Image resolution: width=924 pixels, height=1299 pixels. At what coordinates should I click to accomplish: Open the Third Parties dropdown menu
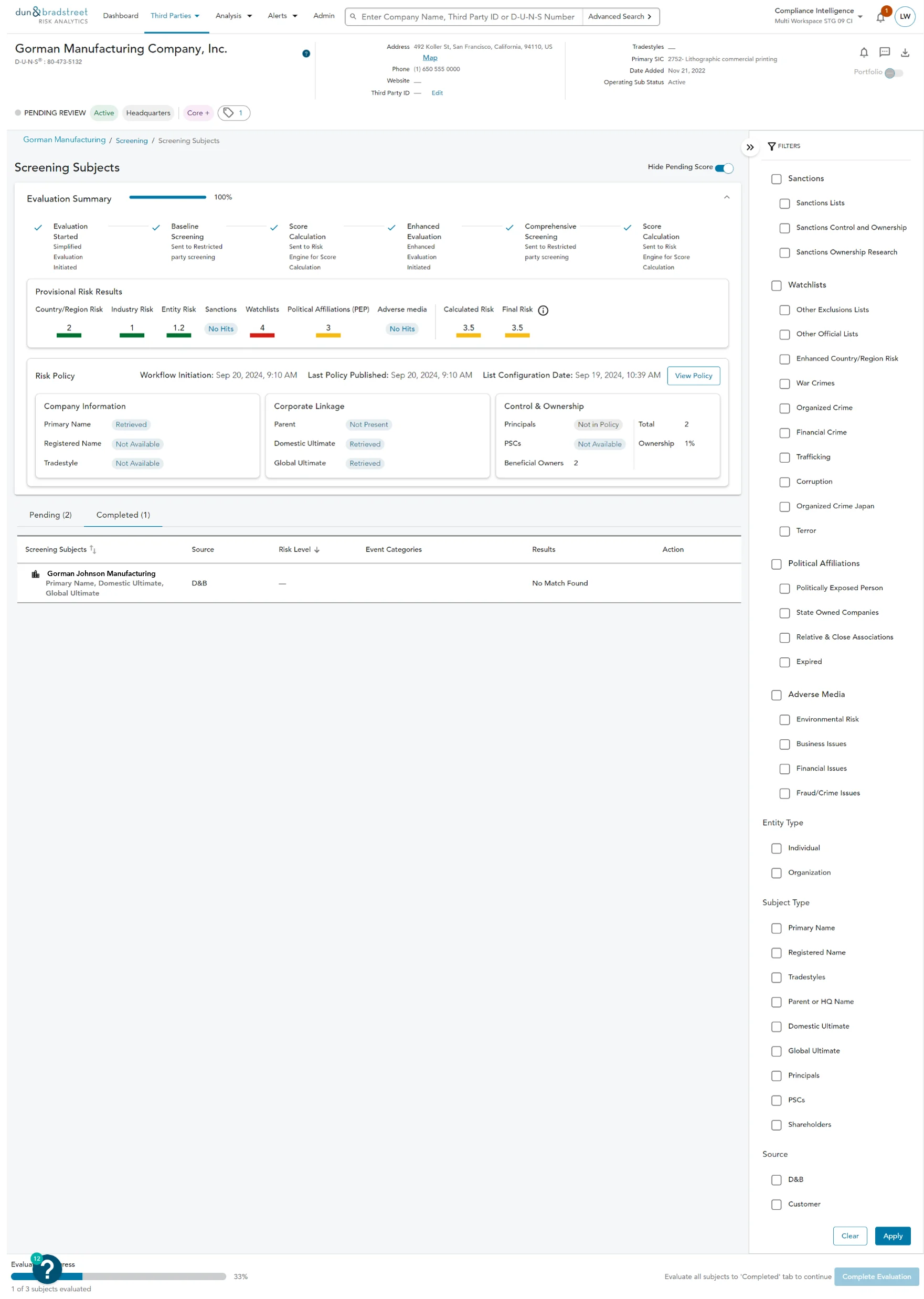175,16
